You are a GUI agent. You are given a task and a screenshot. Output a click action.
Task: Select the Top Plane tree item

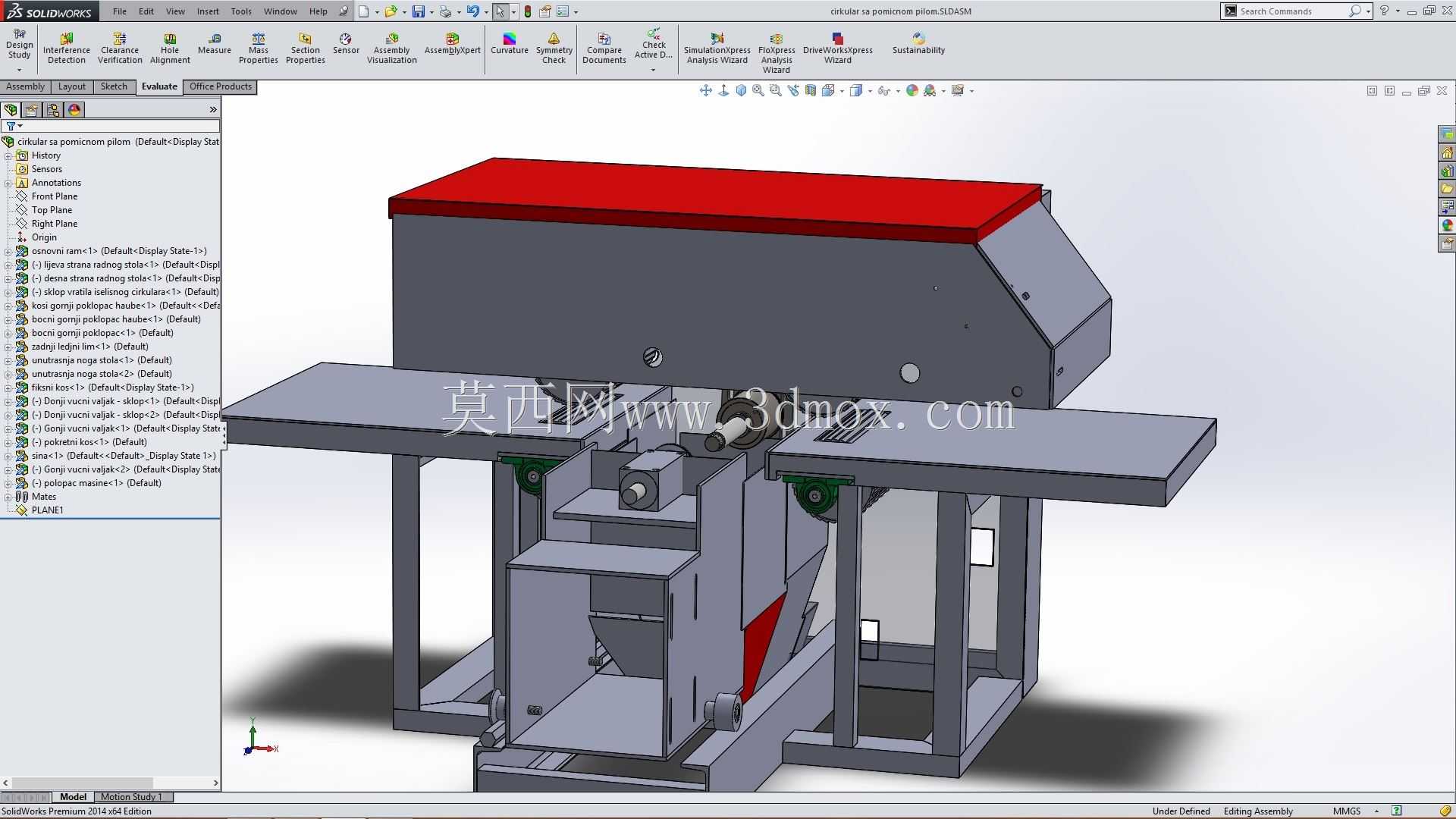tap(52, 210)
